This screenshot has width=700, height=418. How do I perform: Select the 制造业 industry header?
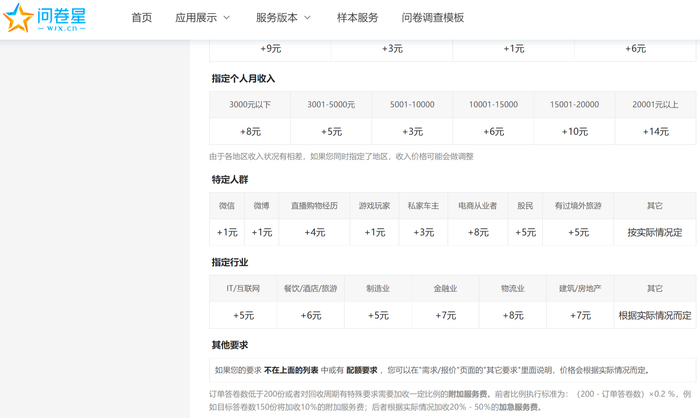pyautogui.click(x=378, y=288)
